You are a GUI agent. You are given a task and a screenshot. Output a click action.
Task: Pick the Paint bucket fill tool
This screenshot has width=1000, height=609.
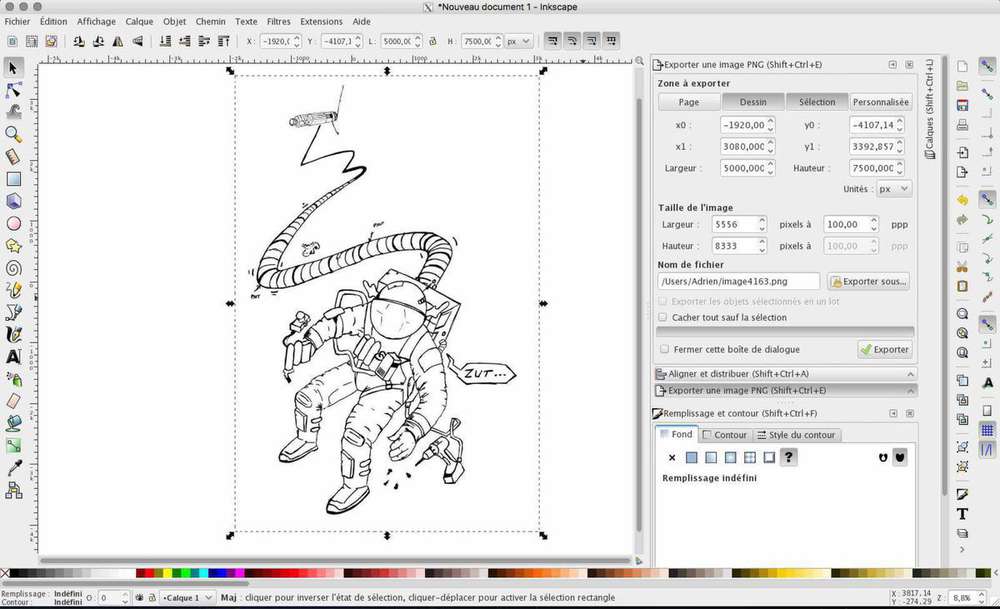click(x=13, y=423)
